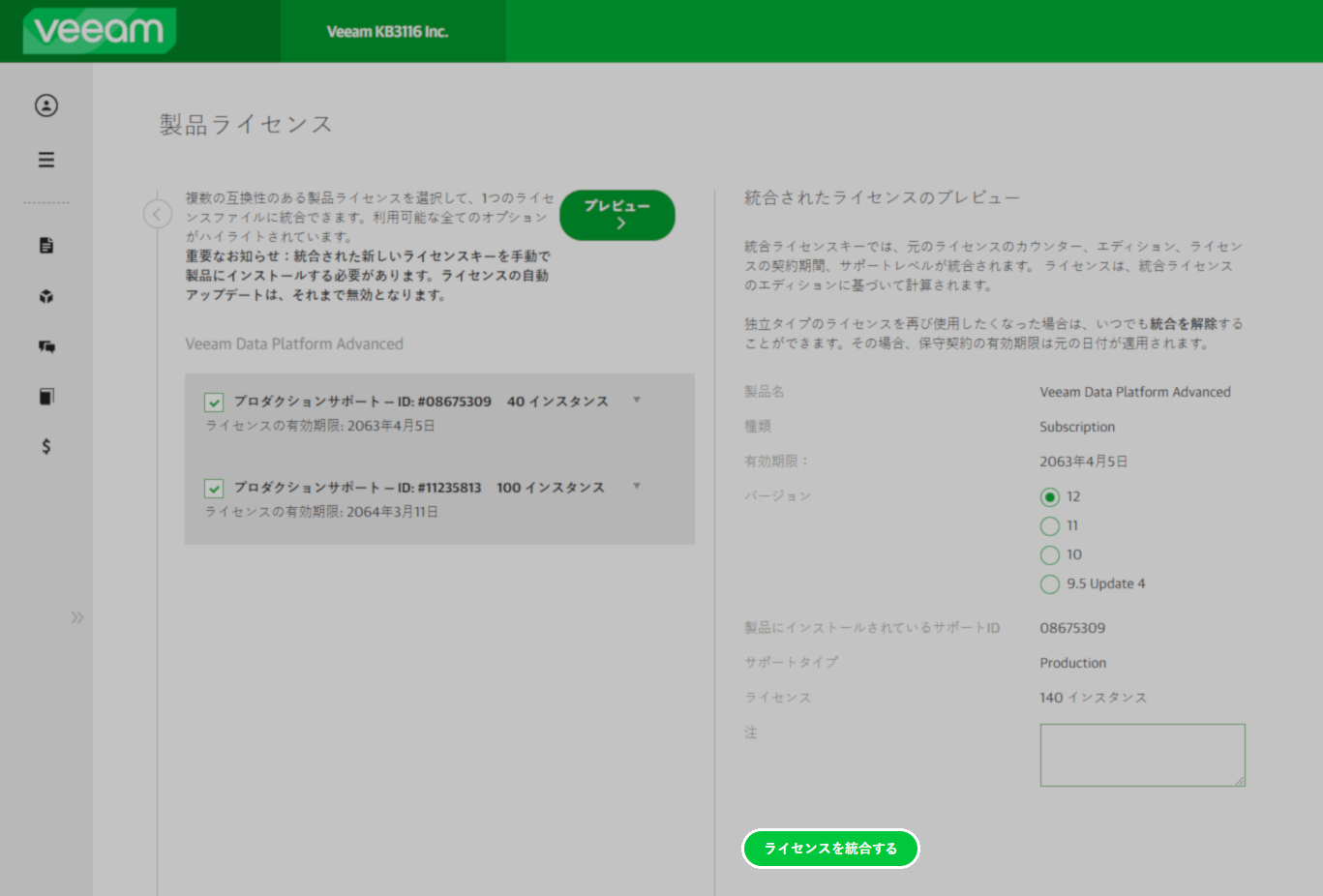1323x896 pixels.
Task: Click the expiry text 2064年3月11日
Action: coord(392,512)
